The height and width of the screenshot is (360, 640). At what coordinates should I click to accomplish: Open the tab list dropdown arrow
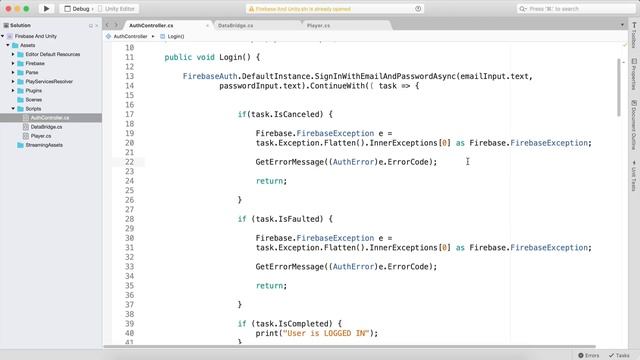pos(622,25)
